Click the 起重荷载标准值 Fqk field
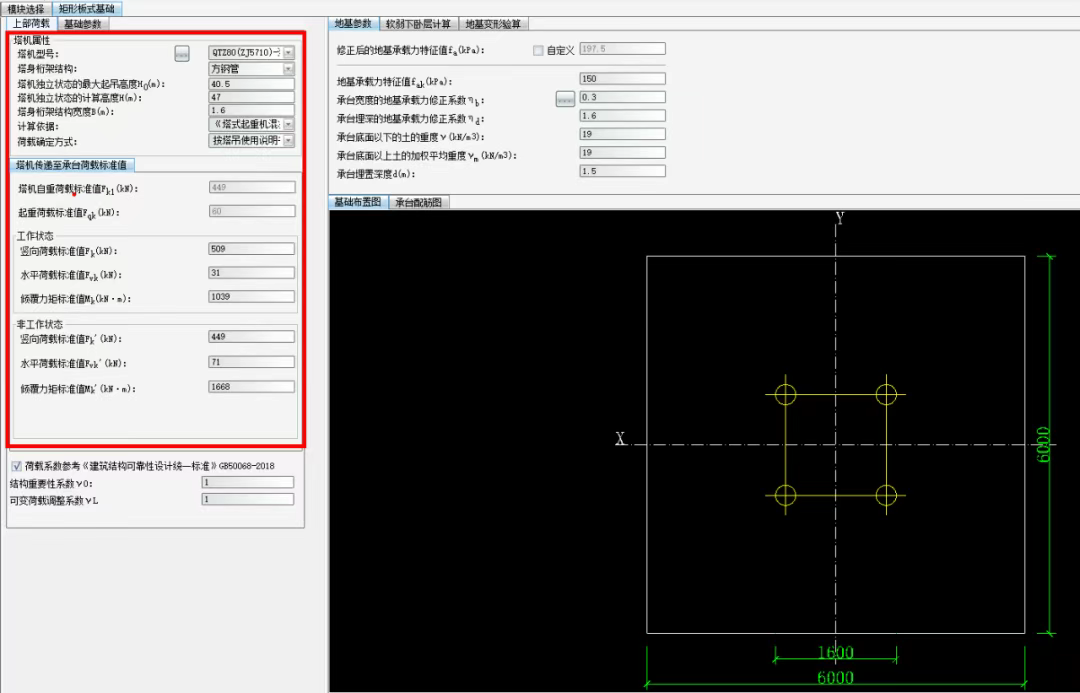1080x693 pixels. coord(252,211)
